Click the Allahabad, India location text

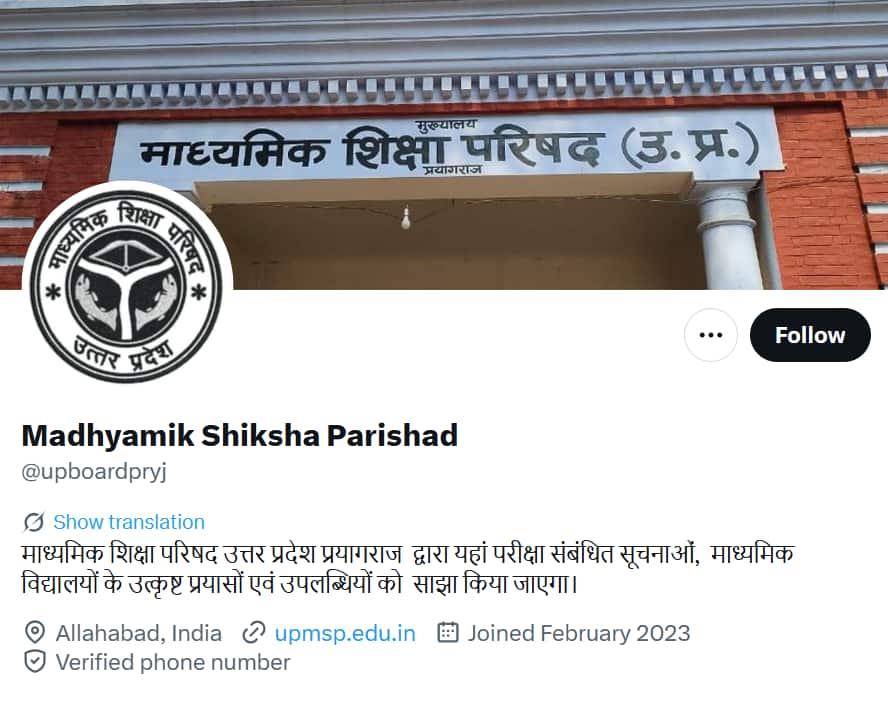point(139,633)
